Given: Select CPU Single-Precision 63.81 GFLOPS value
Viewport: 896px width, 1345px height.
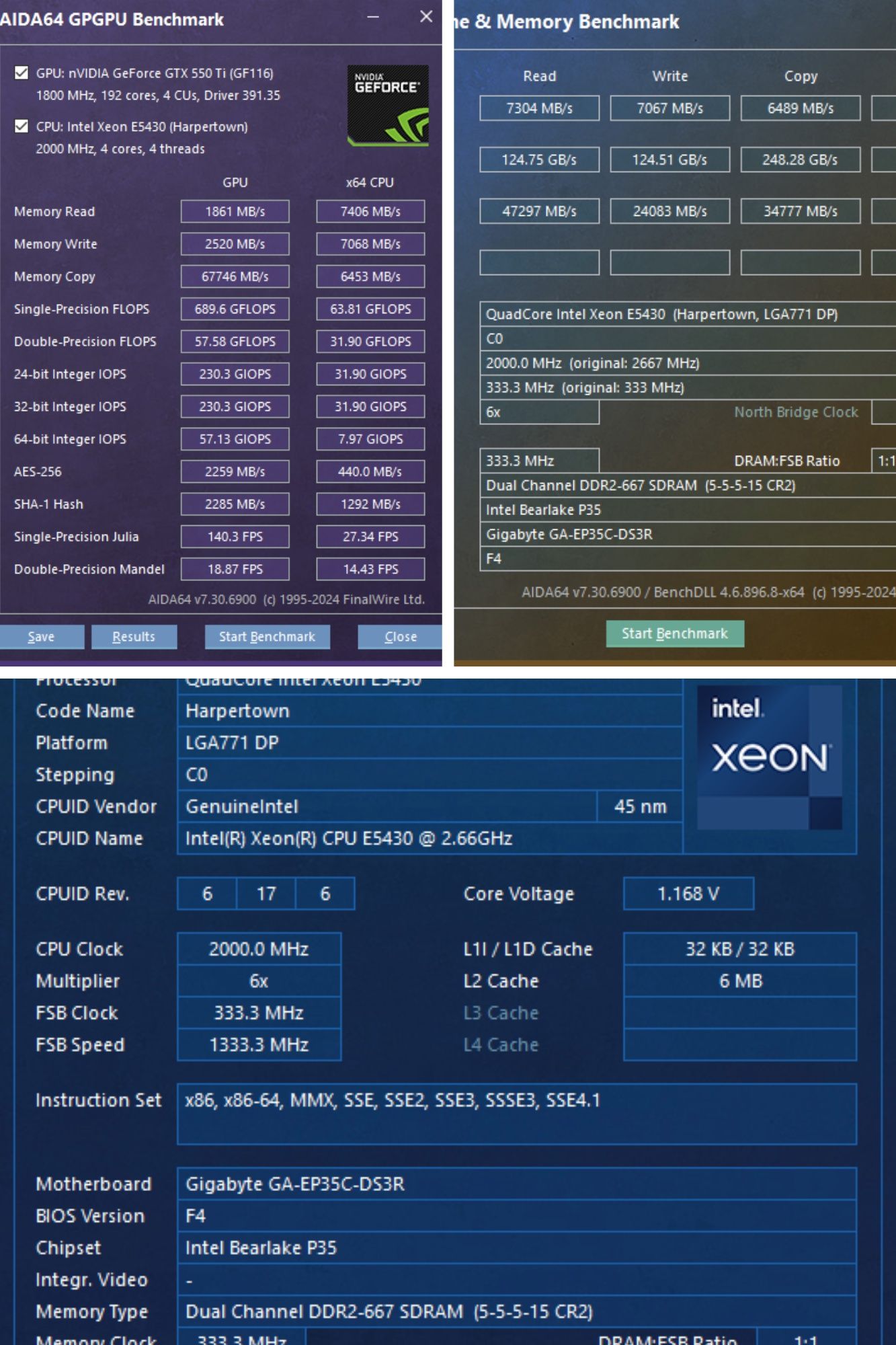Looking at the screenshot, I should pos(370,309).
